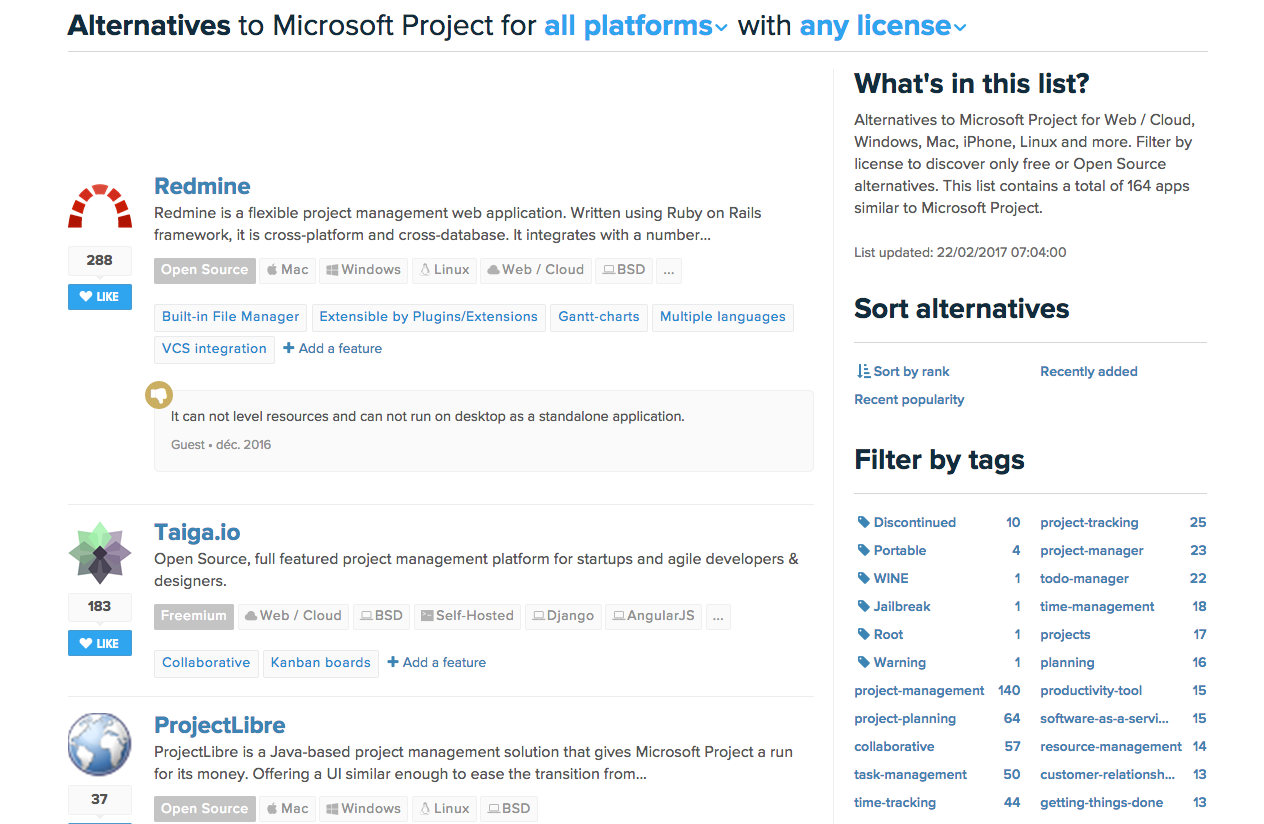Click the Open Source license badge for Redmine
The width and height of the screenshot is (1264, 824).
pyautogui.click(x=204, y=270)
